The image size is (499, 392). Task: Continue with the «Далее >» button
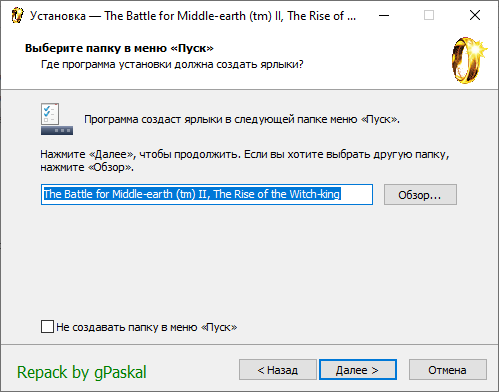[358, 370]
